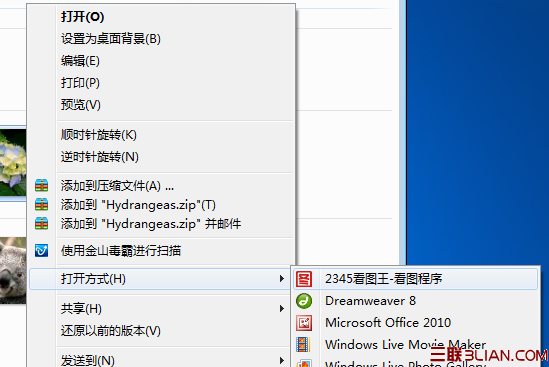
Task: Rotate clockwise with 顺时针旋转(K)
Action: click(161, 135)
